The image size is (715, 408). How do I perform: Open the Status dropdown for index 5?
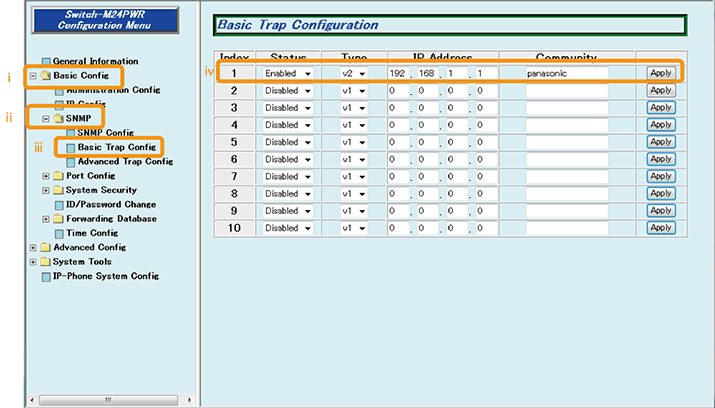click(288, 142)
